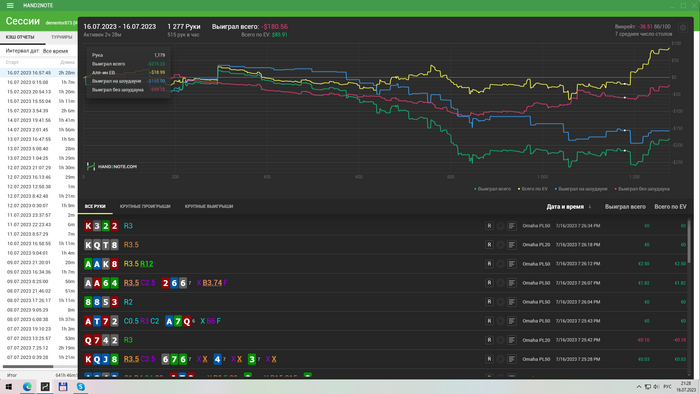700x394 pixels.
Task: Click play icon on 7:26:34 PM hand
Action: point(500,226)
